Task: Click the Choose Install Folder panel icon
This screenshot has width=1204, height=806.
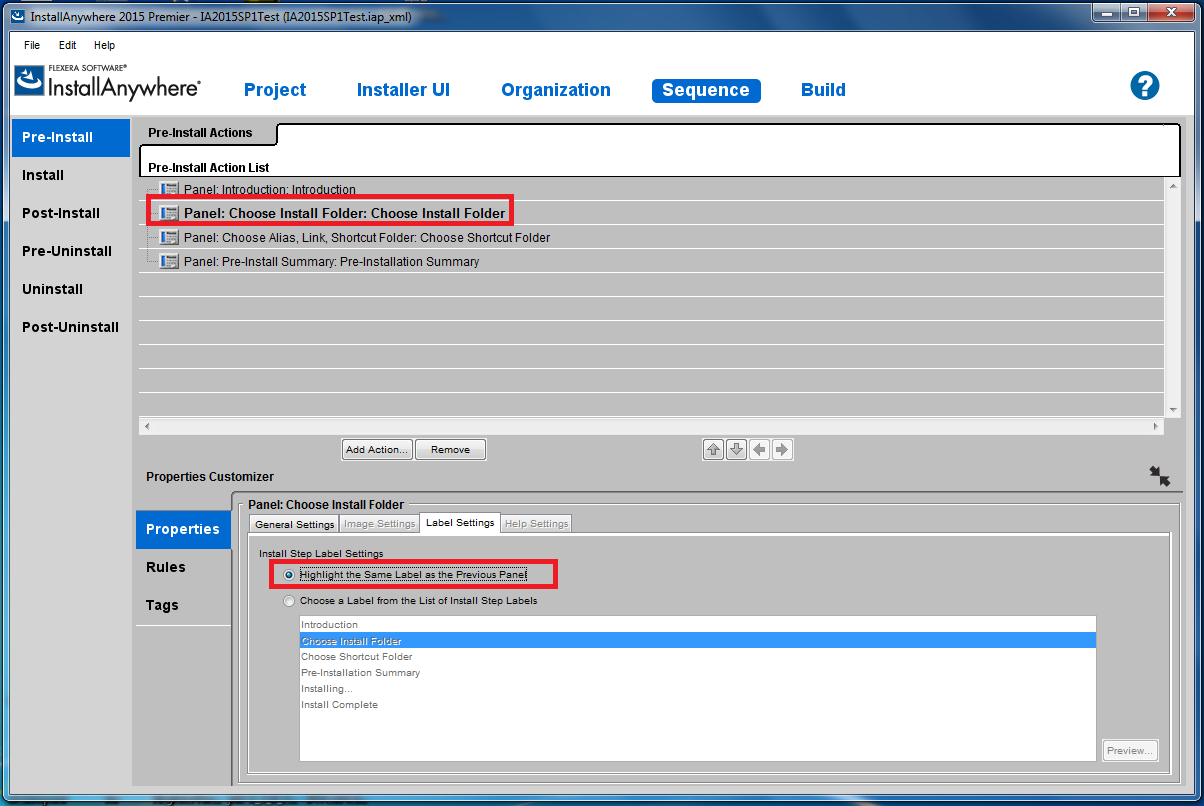Action: pos(170,213)
